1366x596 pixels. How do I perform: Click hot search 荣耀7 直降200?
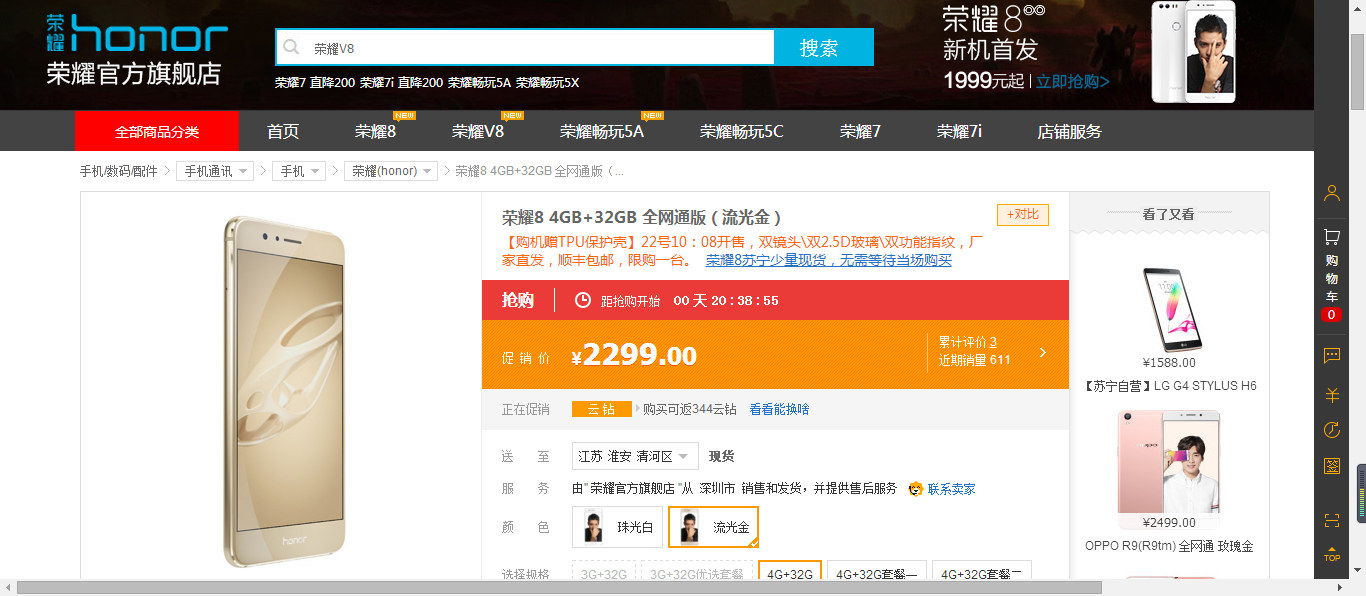[x=315, y=83]
